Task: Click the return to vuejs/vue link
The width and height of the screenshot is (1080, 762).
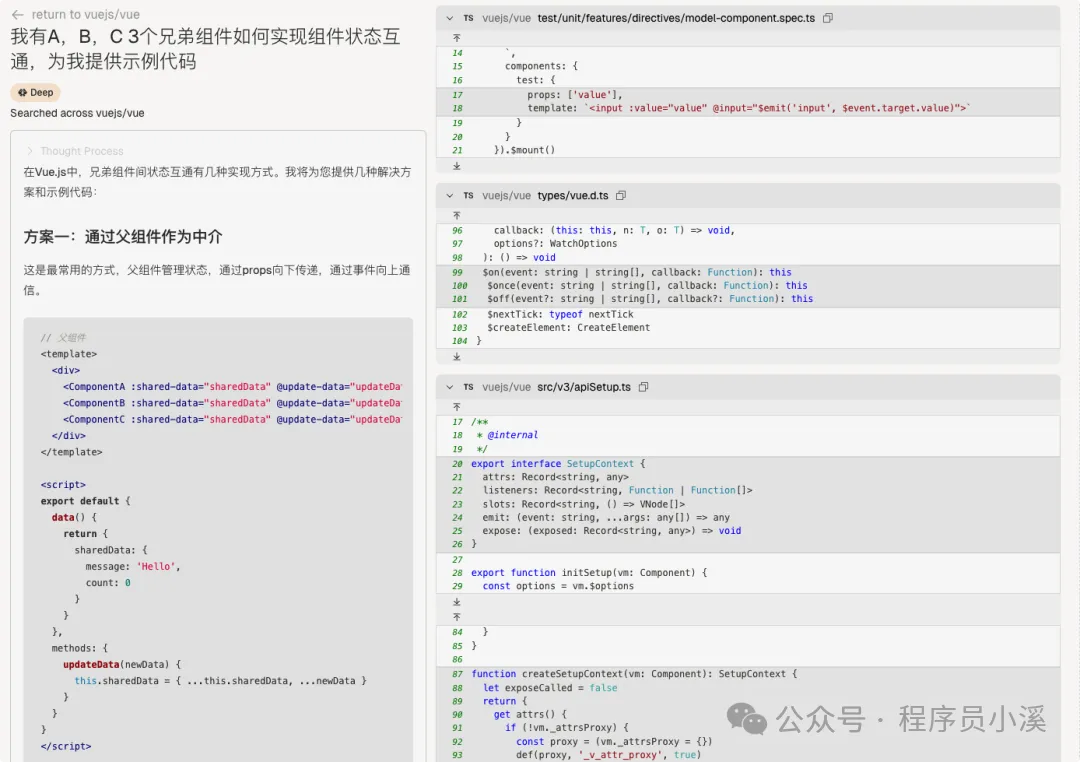Action: click(x=85, y=14)
